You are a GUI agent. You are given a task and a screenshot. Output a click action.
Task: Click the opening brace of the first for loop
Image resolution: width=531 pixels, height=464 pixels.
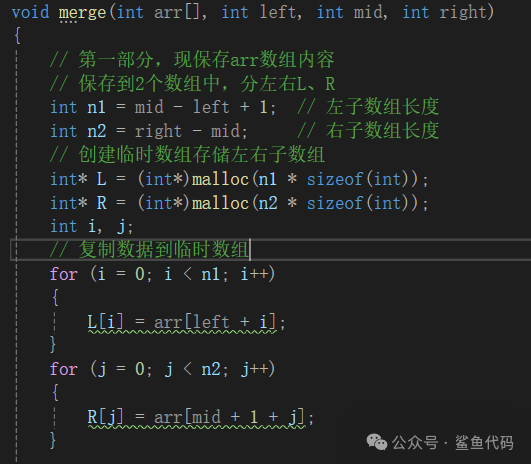56,298
